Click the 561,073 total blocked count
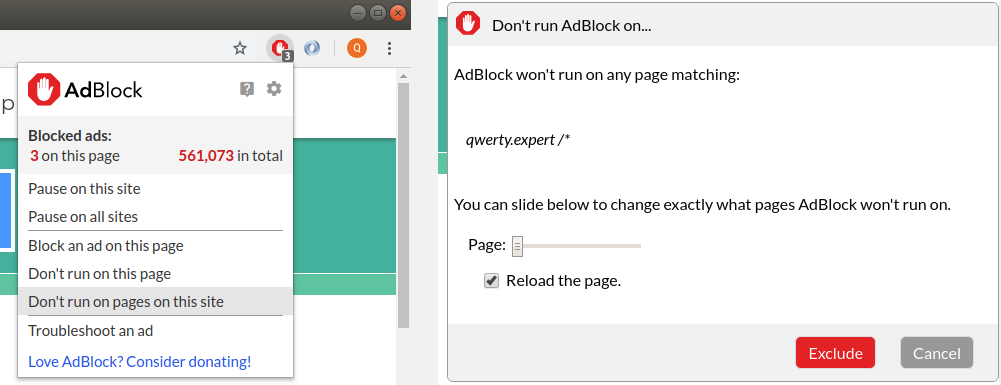 tap(206, 156)
